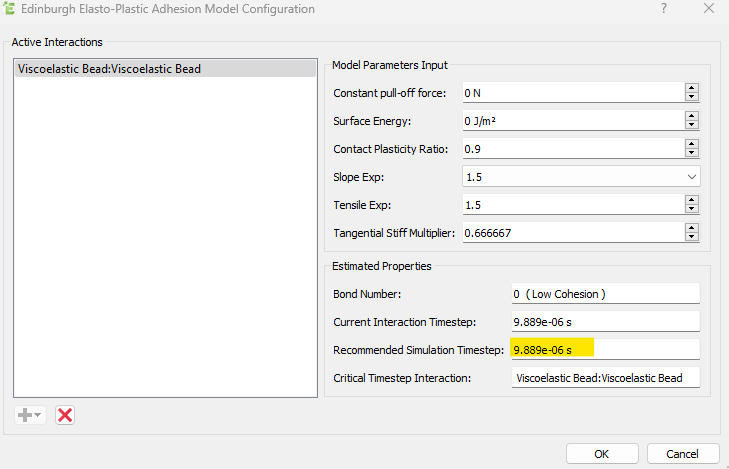This screenshot has width=729, height=469.
Task: Click the Surface Energy input field
Action: pyautogui.click(x=573, y=121)
